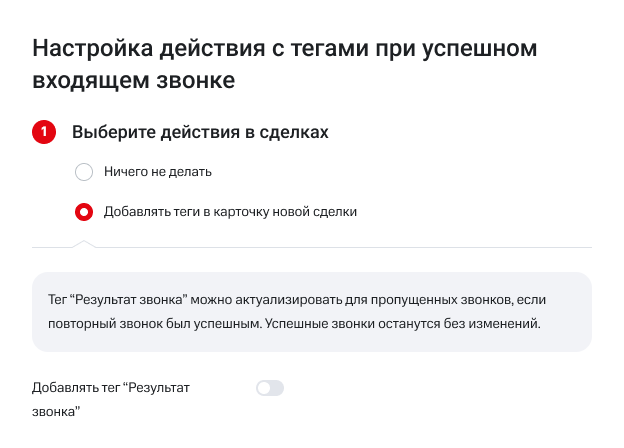Click the 'входящем звонке' line of the title
Screen dimensions: 624x448
(134, 81)
